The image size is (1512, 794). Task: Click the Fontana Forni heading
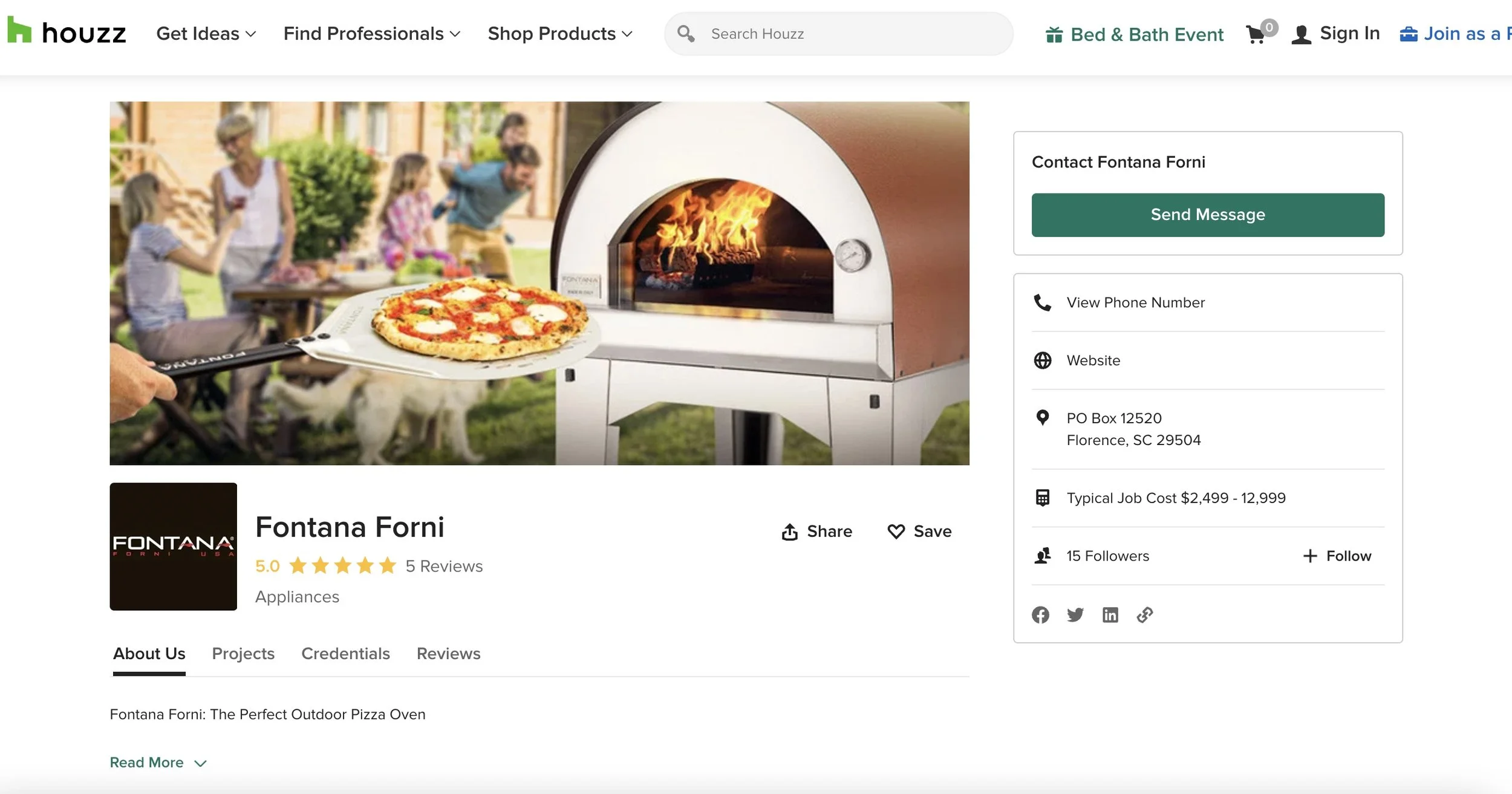pyautogui.click(x=350, y=527)
